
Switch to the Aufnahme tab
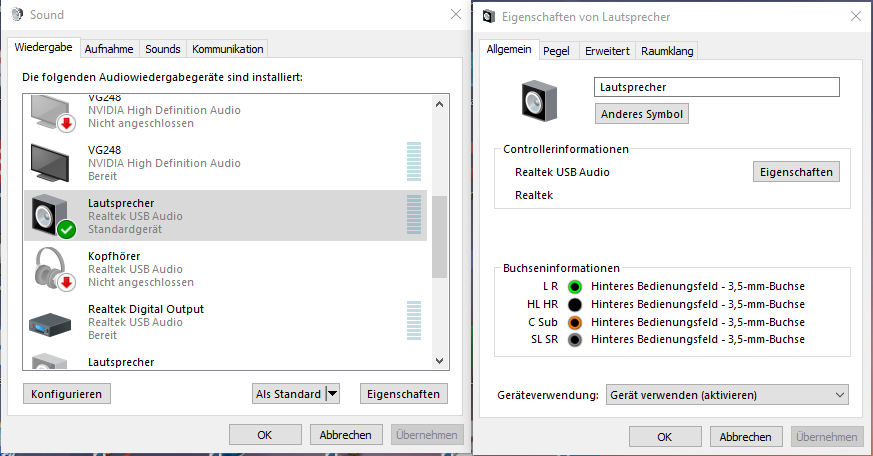pos(109,49)
